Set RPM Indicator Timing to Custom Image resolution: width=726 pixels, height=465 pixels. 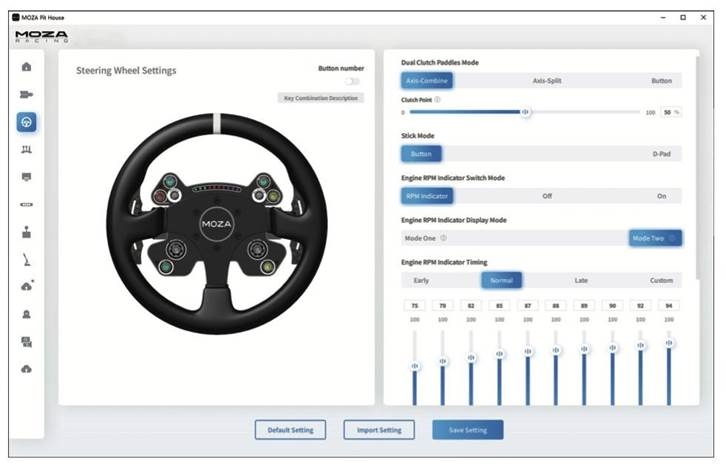[661, 280]
